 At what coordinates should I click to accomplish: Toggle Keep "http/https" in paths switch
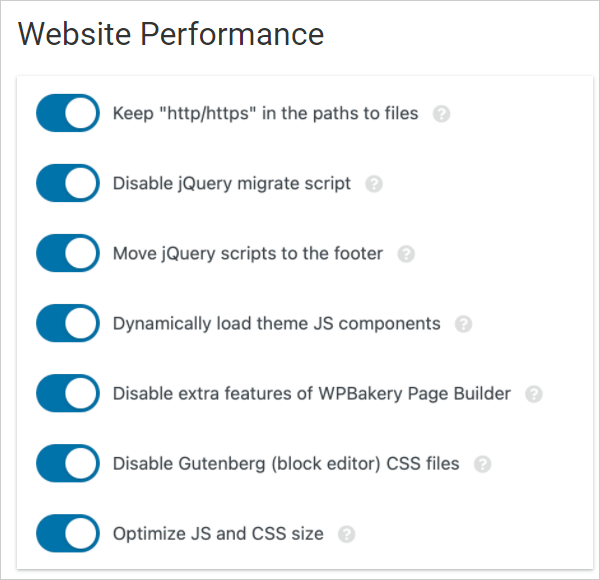[68, 114]
